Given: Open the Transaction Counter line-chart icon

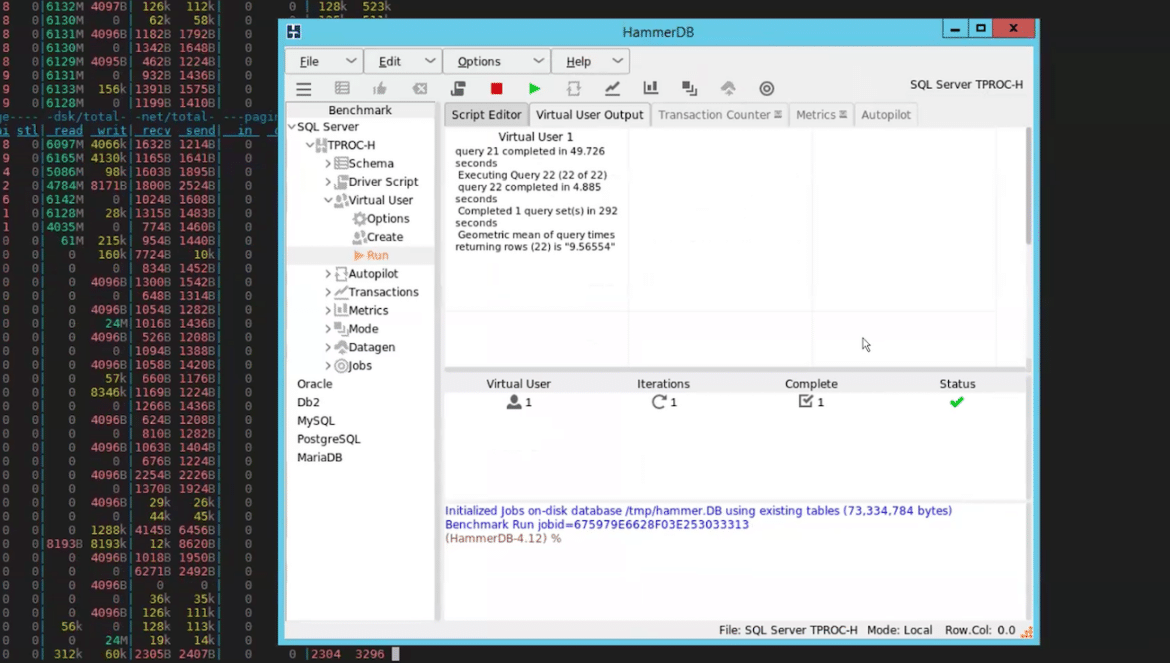Looking at the screenshot, I should pos(612,89).
